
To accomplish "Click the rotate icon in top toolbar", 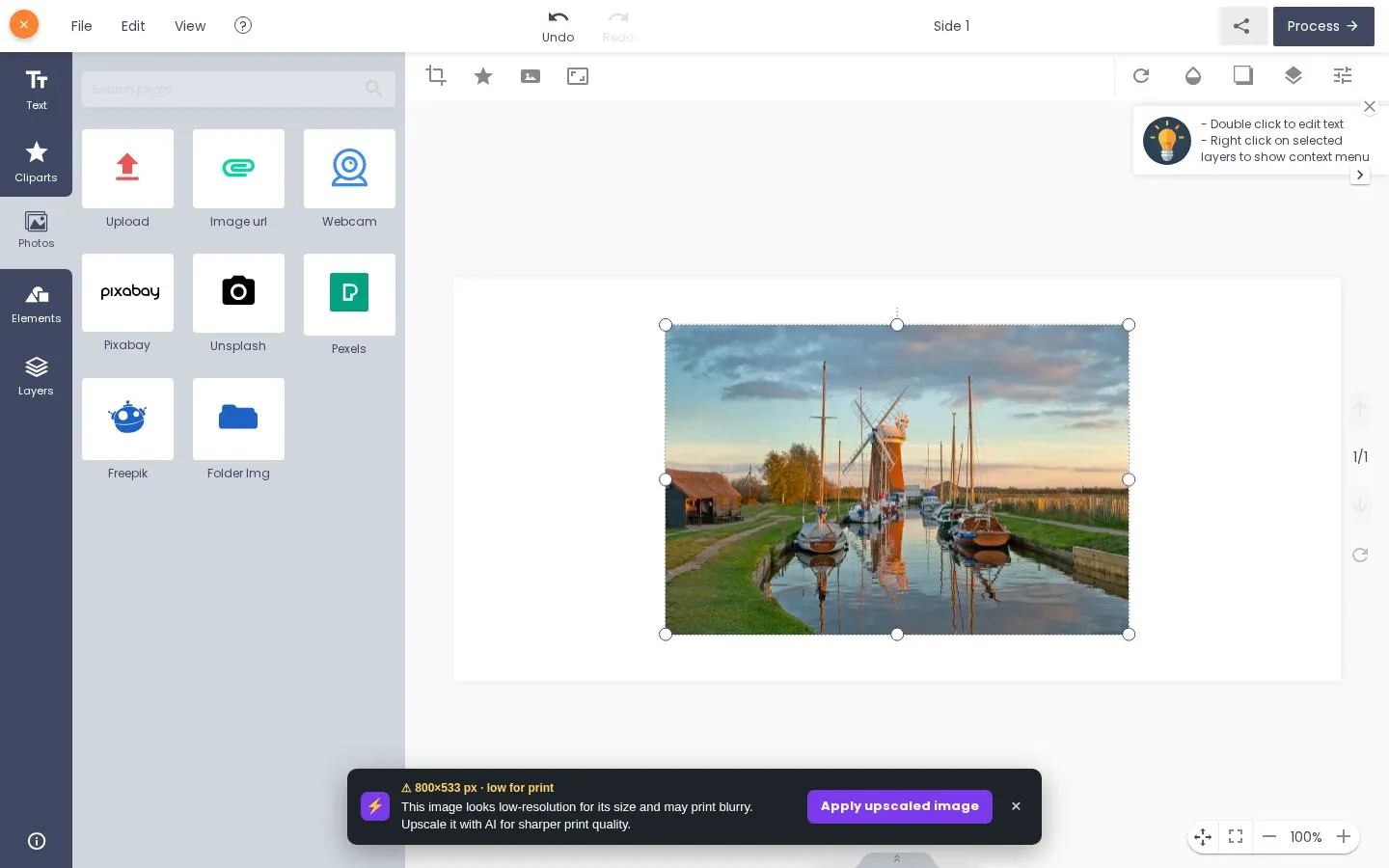I will pos(1141,75).
